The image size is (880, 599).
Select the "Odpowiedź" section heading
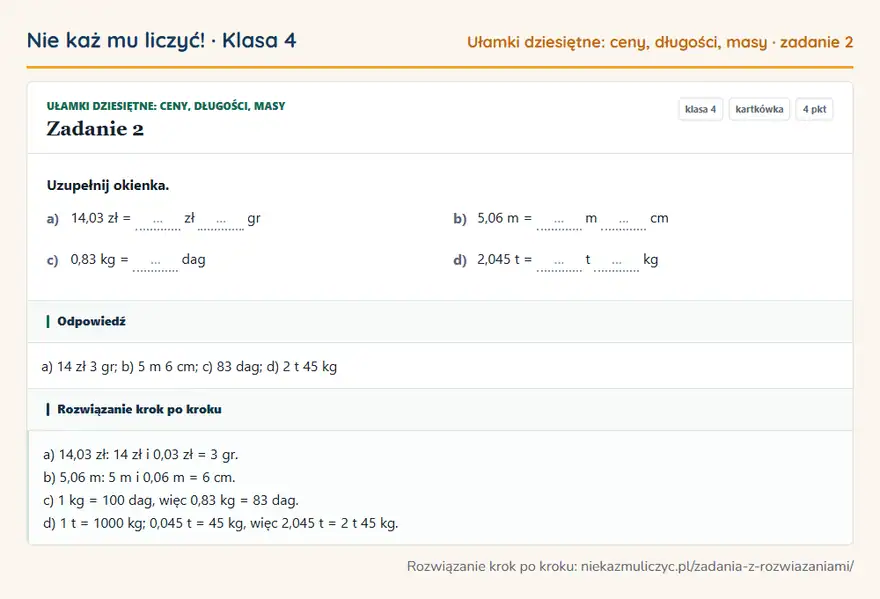tap(91, 321)
